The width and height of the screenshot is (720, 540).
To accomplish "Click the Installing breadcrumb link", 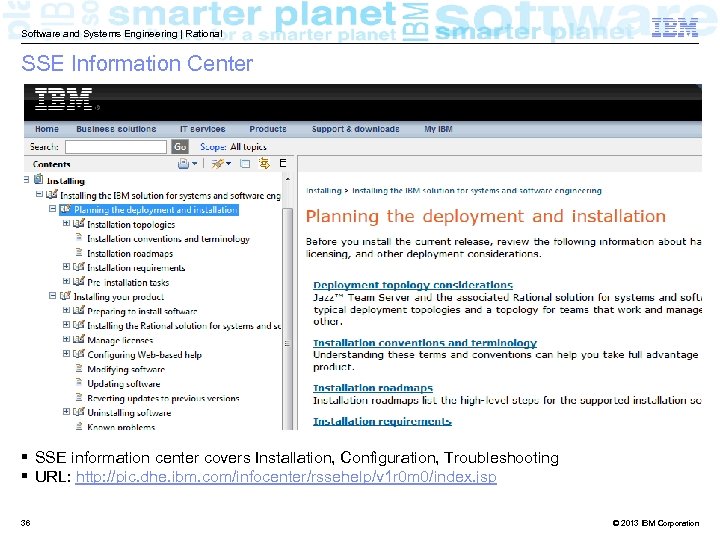I will (x=324, y=191).
